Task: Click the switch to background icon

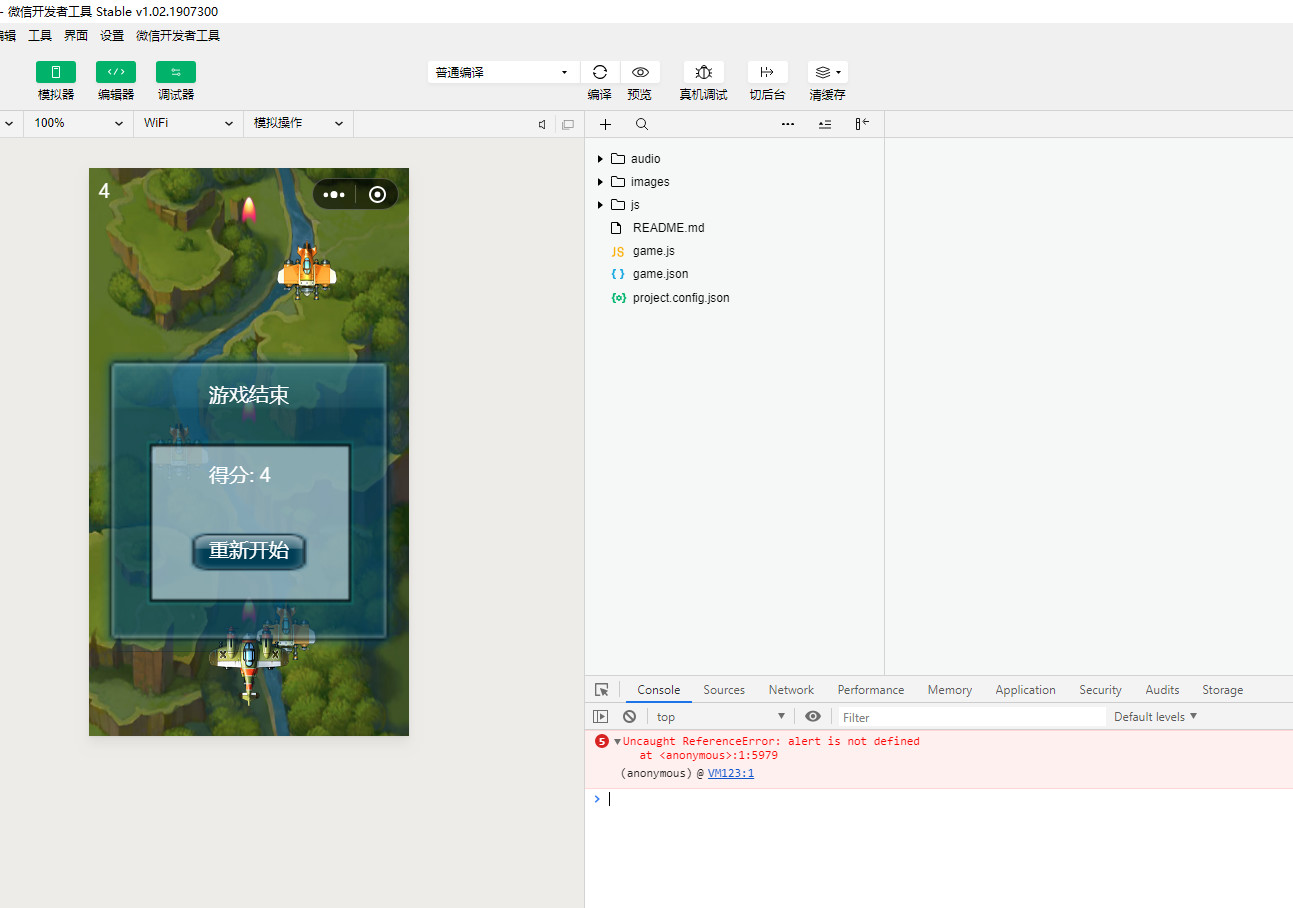Action: pos(767,72)
